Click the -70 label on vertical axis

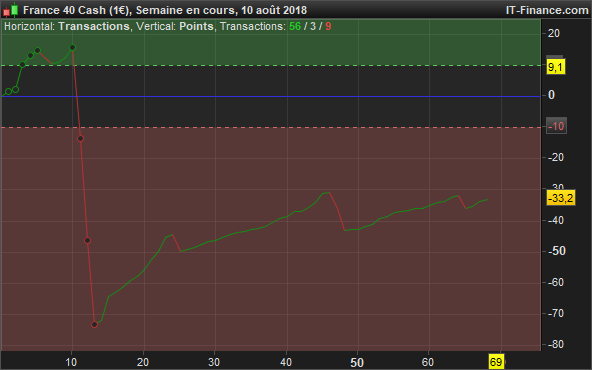click(557, 313)
